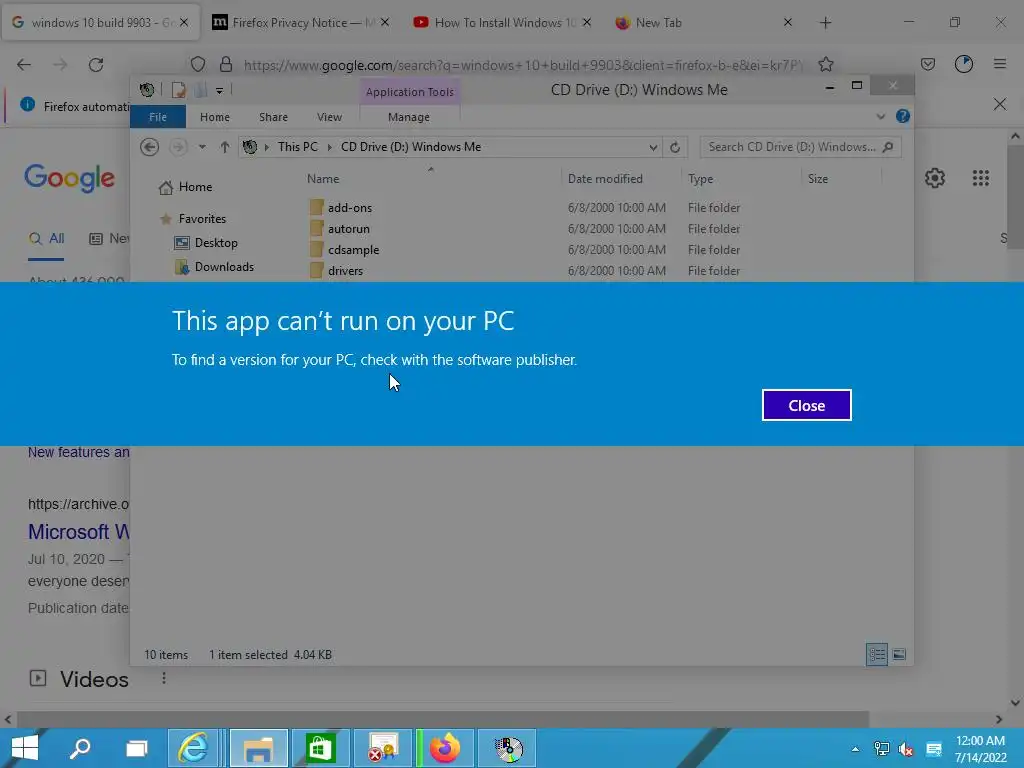1024x768 pixels.
Task: Show hidden system tray icons arrow
Action: (x=856, y=748)
